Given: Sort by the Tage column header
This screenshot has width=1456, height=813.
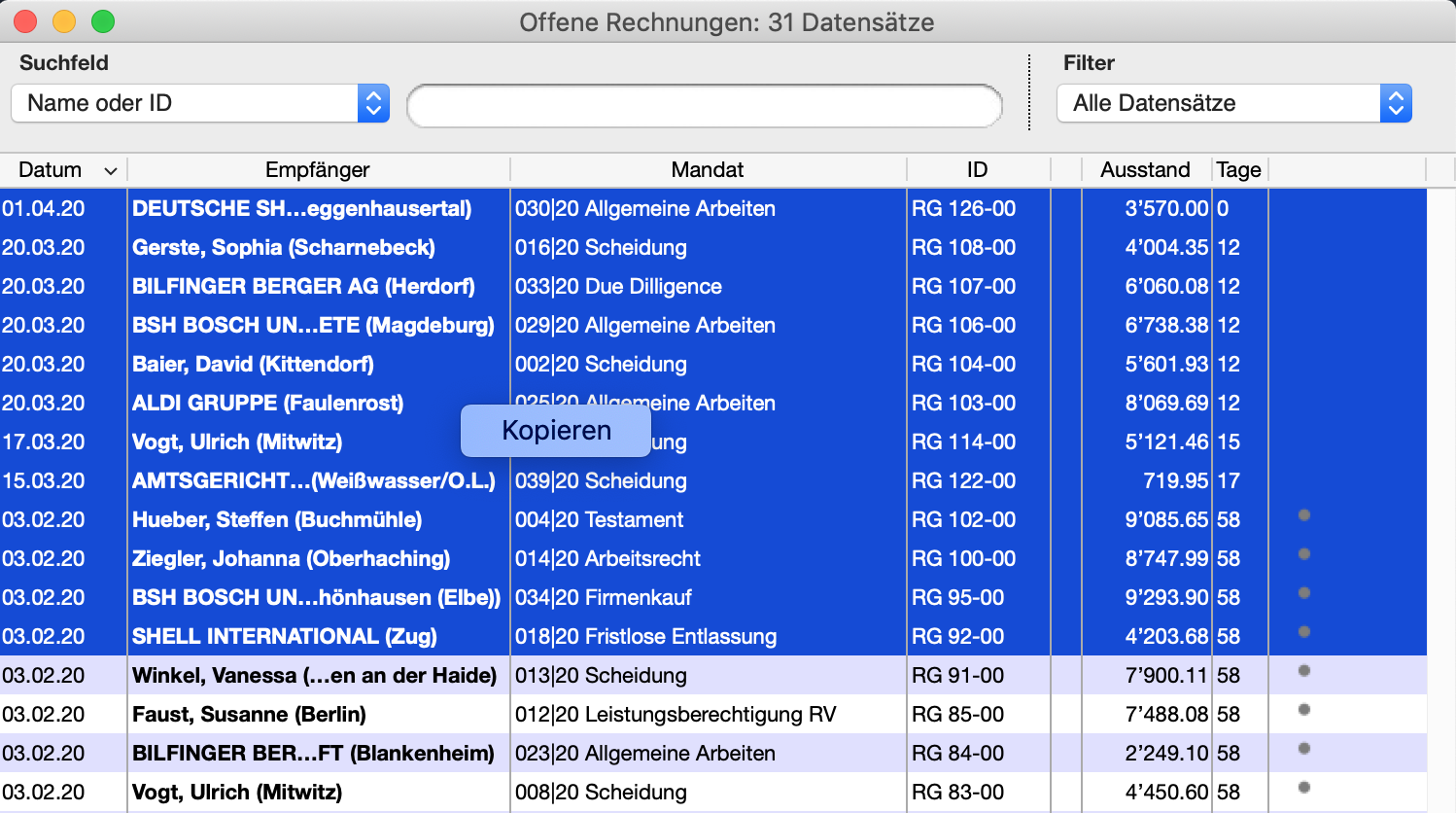Looking at the screenshot, I should [x=1238, y=170].
